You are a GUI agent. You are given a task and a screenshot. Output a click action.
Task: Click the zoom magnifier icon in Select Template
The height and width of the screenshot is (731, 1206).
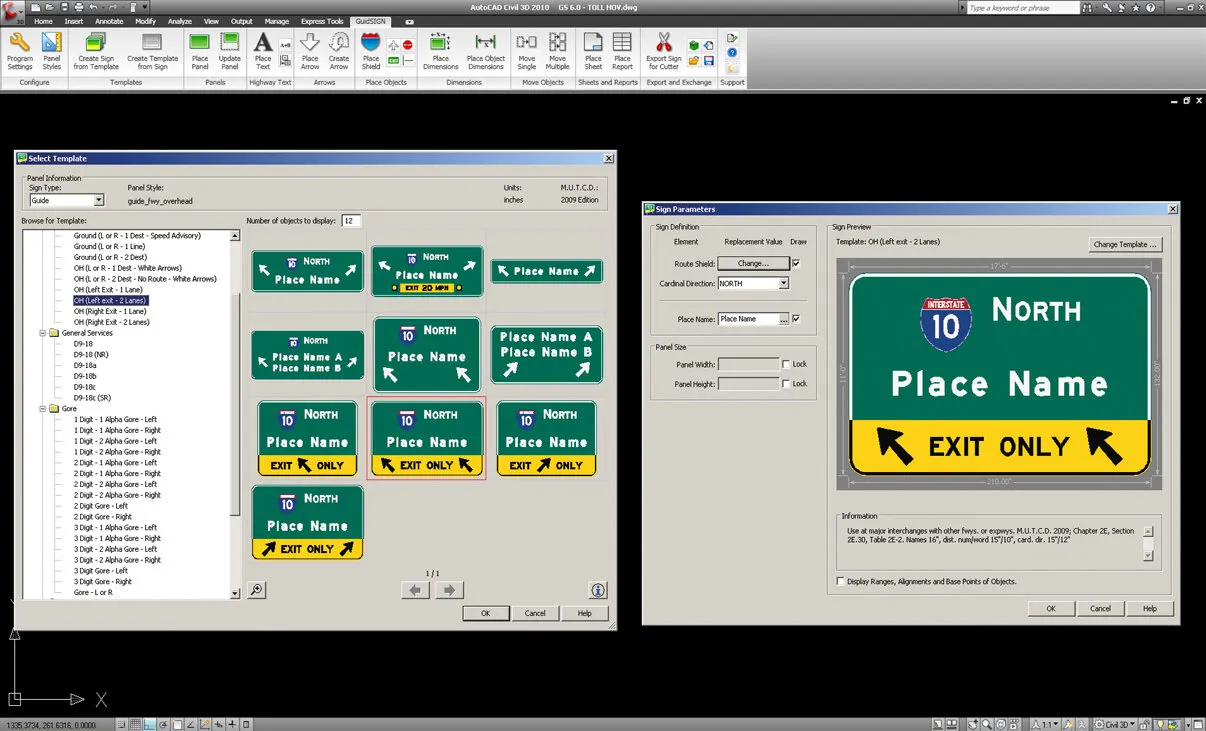click(x=257, y=590)
